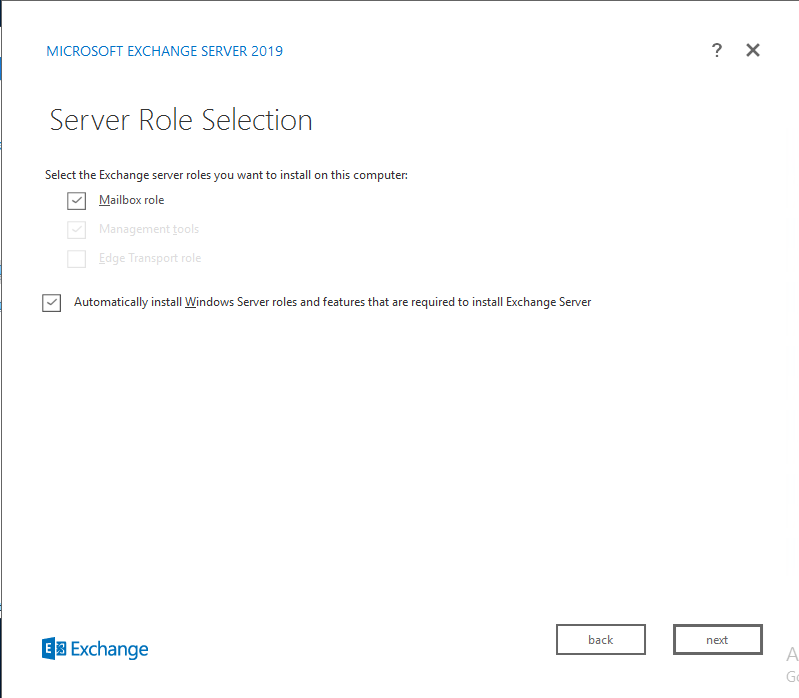Click the Edge Transport role checkbox
799x698 pixels.
(x=76, y=259)
